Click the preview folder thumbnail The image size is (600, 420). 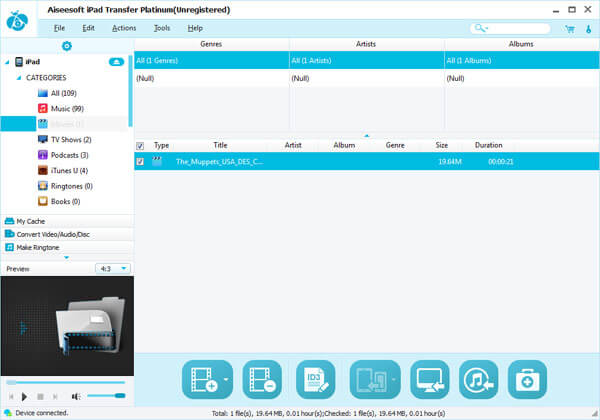point(92,326)
